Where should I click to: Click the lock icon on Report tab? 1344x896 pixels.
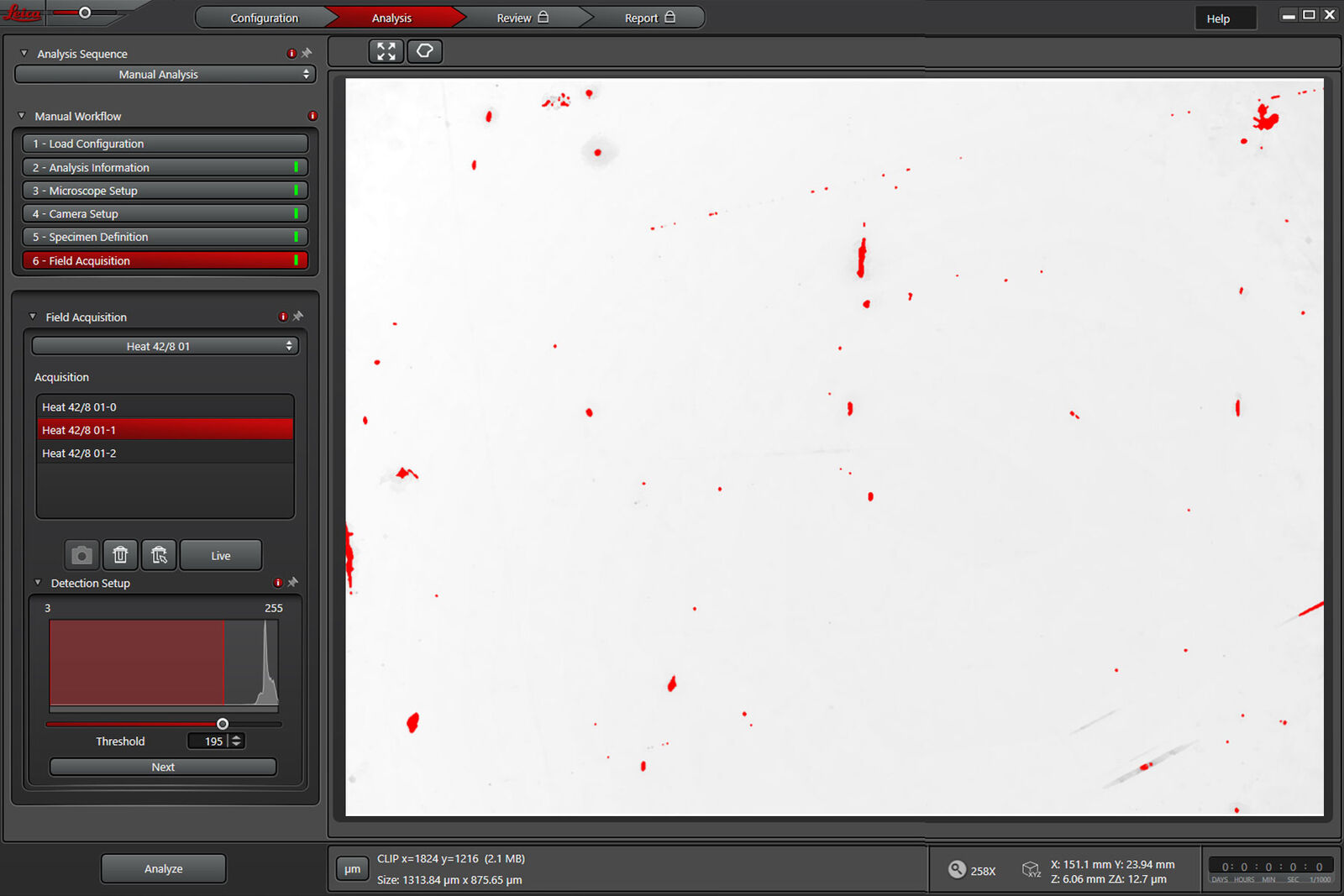670,17
